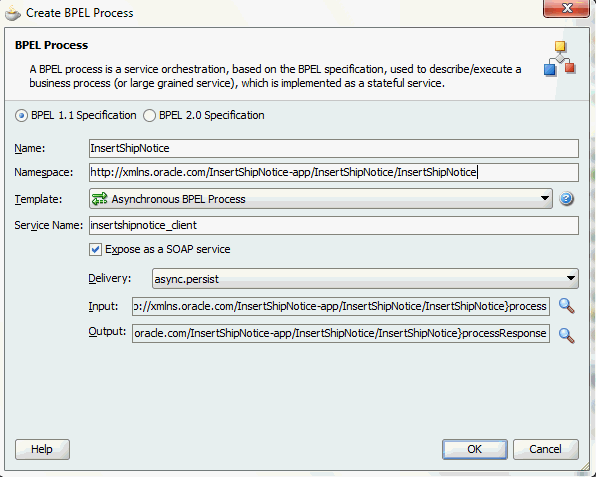Click the Input process text field
The image size is (596, 477).
(341, 306)
